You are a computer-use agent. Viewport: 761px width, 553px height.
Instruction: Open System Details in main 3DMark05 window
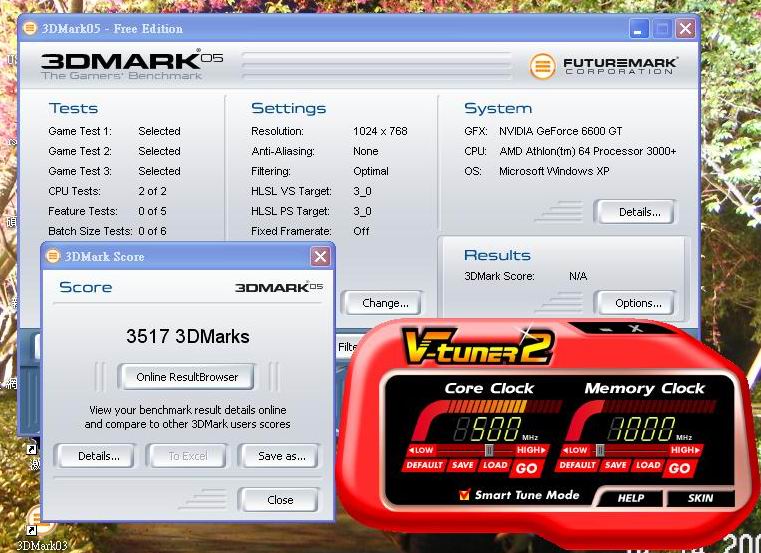coord(636,212)
